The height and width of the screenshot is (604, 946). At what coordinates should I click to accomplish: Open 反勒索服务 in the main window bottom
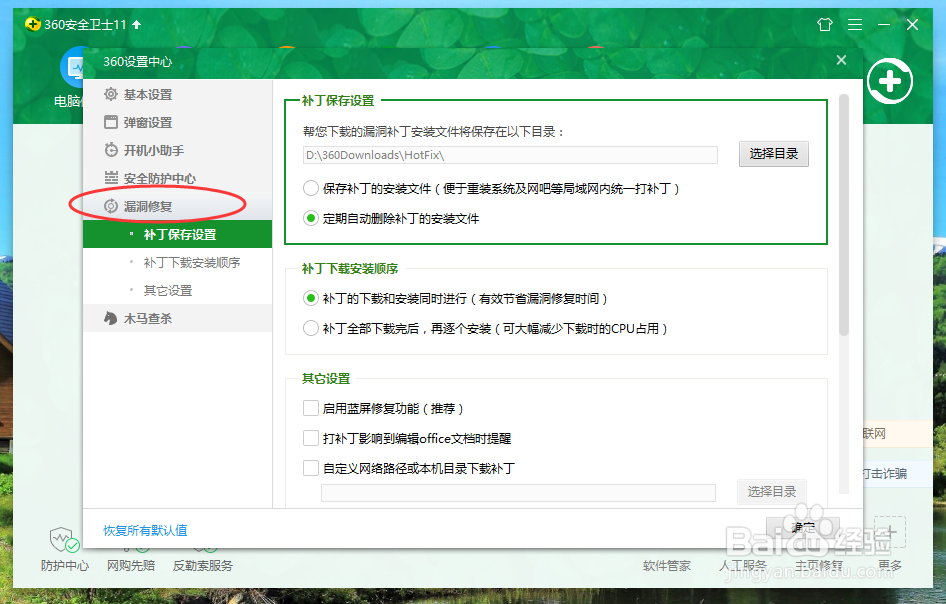[203, 565]
